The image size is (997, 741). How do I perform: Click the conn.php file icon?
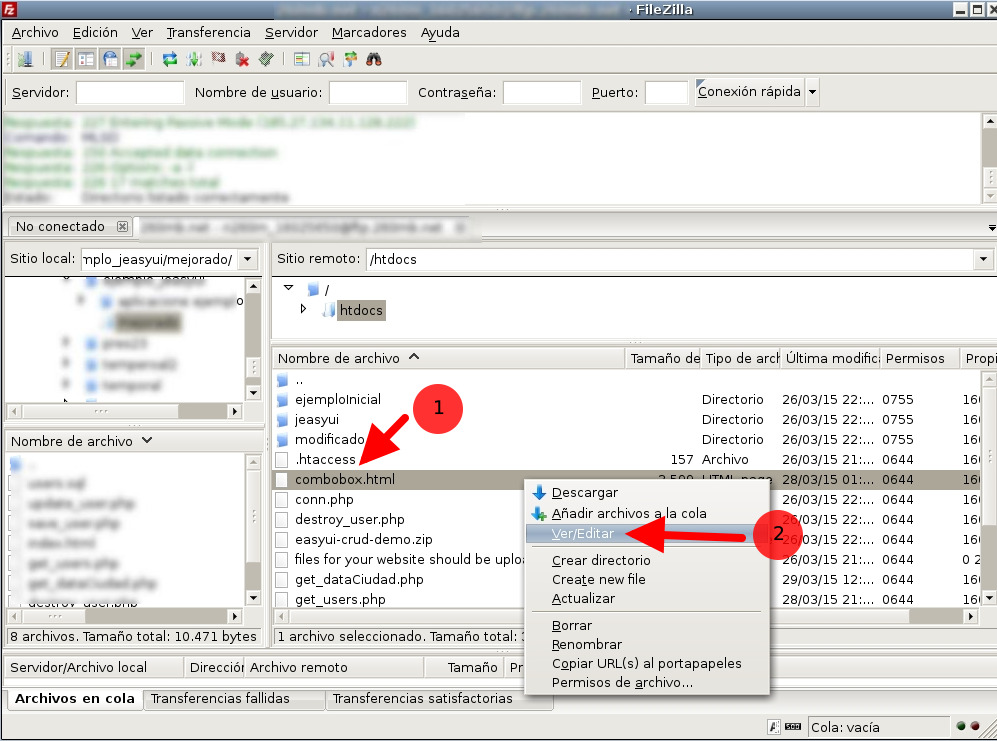(x=282, y=499)
